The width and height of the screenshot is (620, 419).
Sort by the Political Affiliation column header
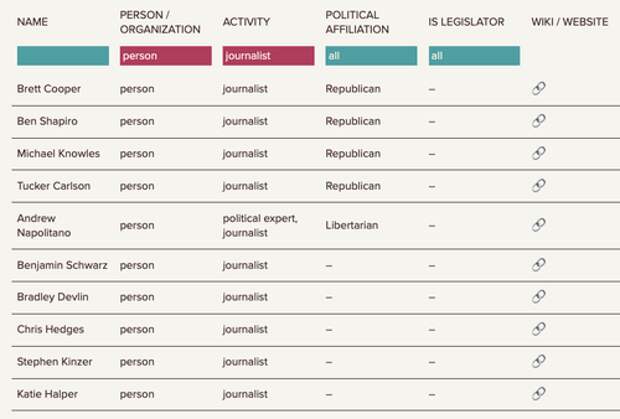[357, 22]
